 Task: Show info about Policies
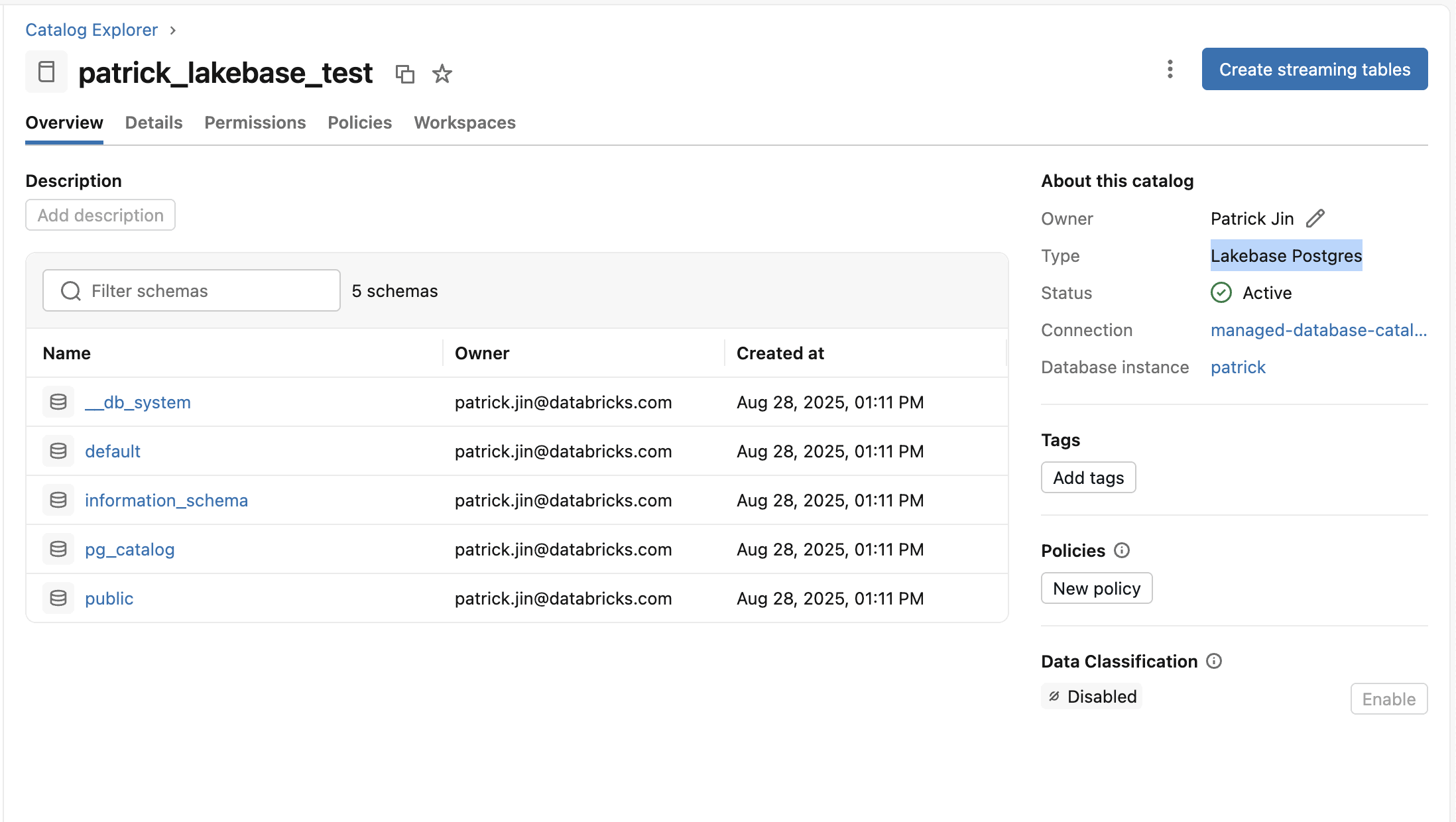point(1122,550)
